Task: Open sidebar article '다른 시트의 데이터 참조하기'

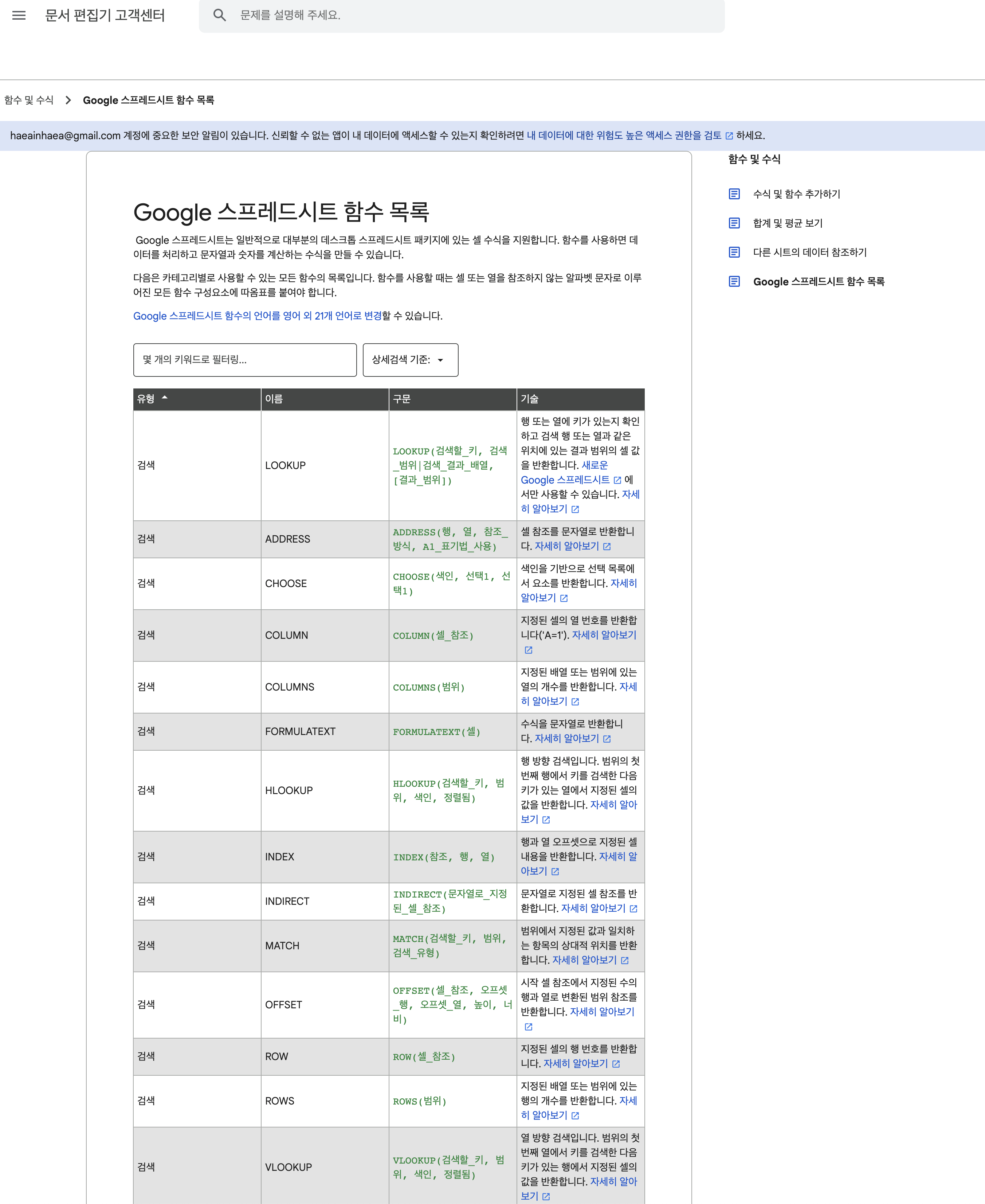Action: coord(810,252)
